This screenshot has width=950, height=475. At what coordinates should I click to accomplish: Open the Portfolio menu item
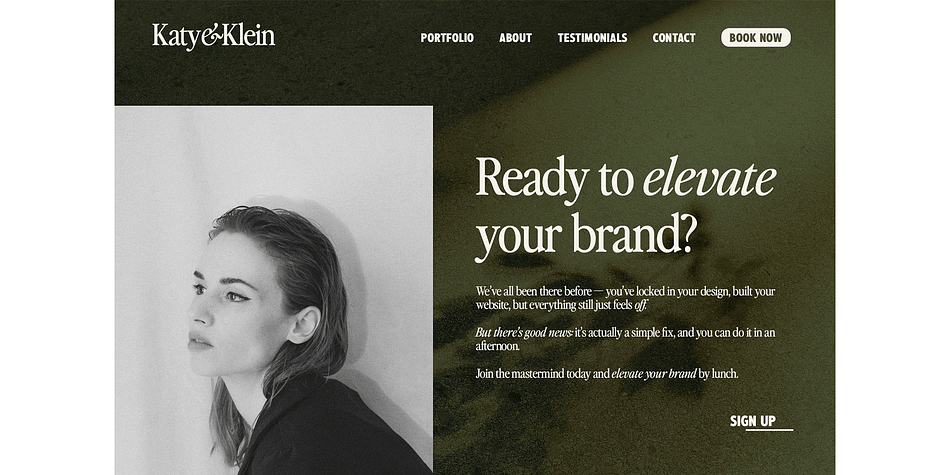pos(447,38)
